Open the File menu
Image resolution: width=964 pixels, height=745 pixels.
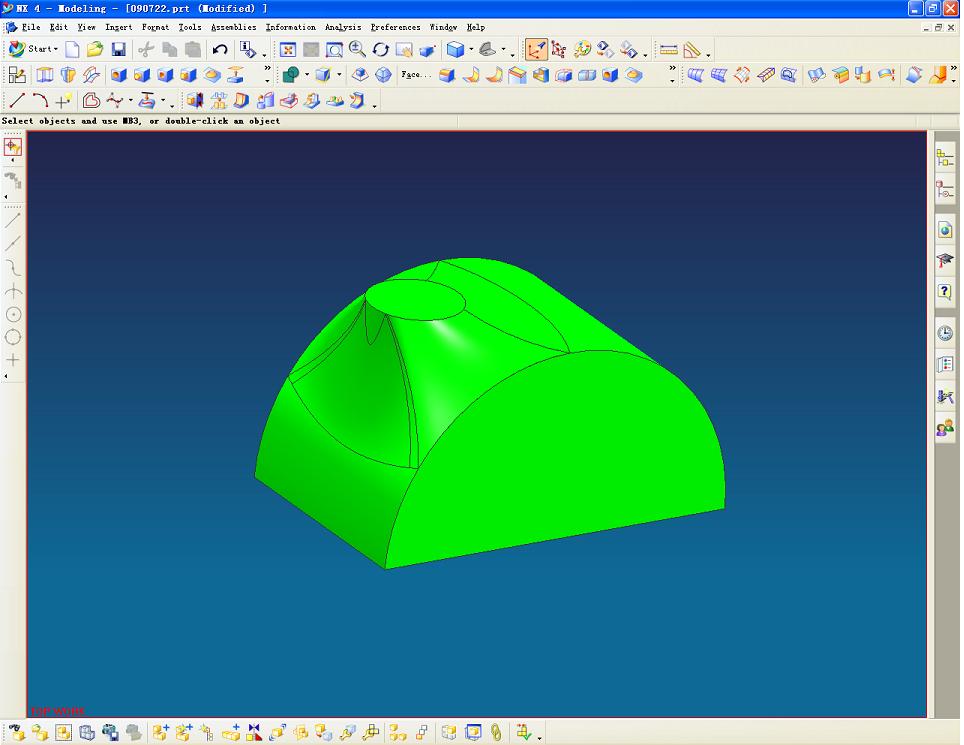(x=31, y=27)
